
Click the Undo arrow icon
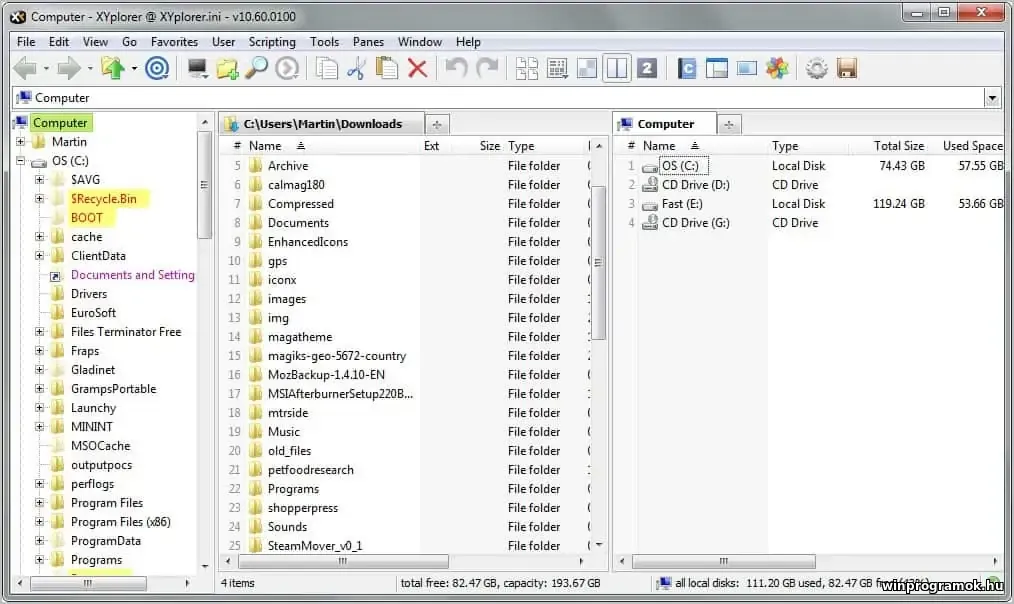(x=457, y=68)
